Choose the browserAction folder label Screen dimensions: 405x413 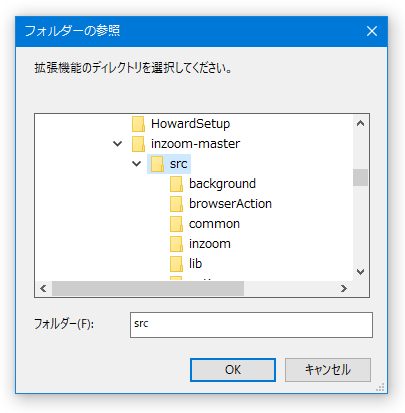coord(230,204)
